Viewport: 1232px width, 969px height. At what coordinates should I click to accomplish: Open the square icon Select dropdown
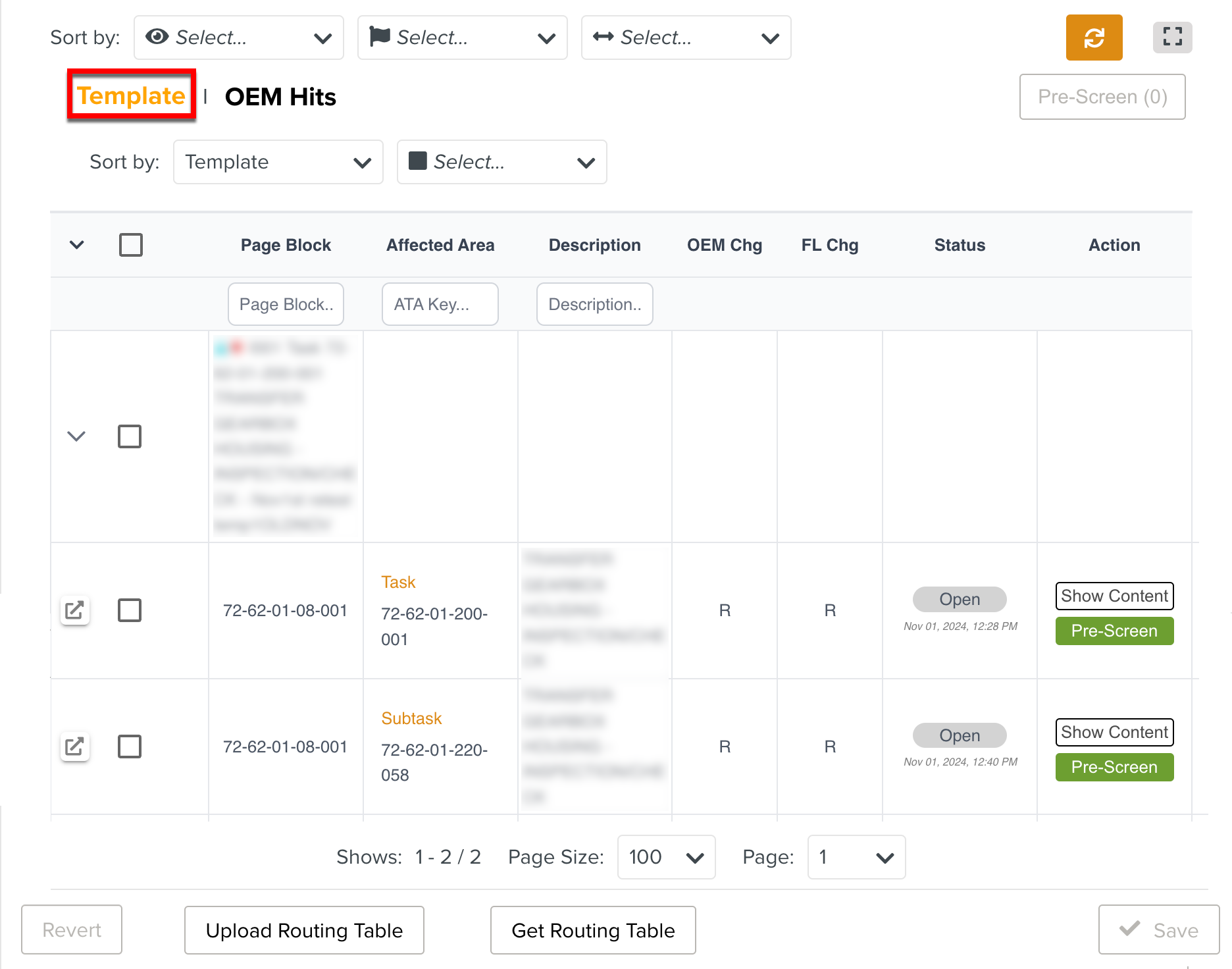(x=501, y=162)
